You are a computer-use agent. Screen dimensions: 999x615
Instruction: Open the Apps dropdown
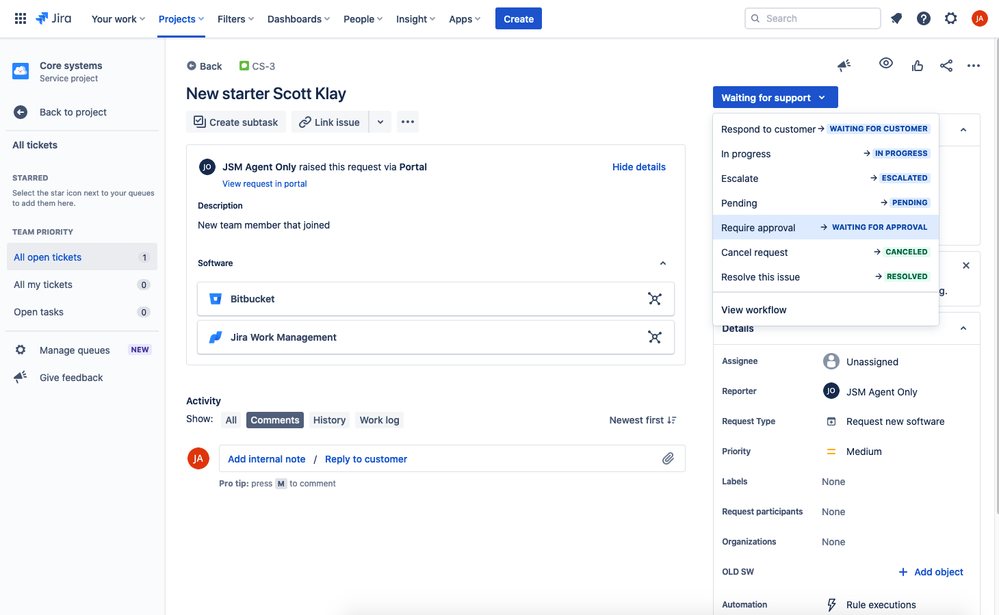(x=464, y=19)
